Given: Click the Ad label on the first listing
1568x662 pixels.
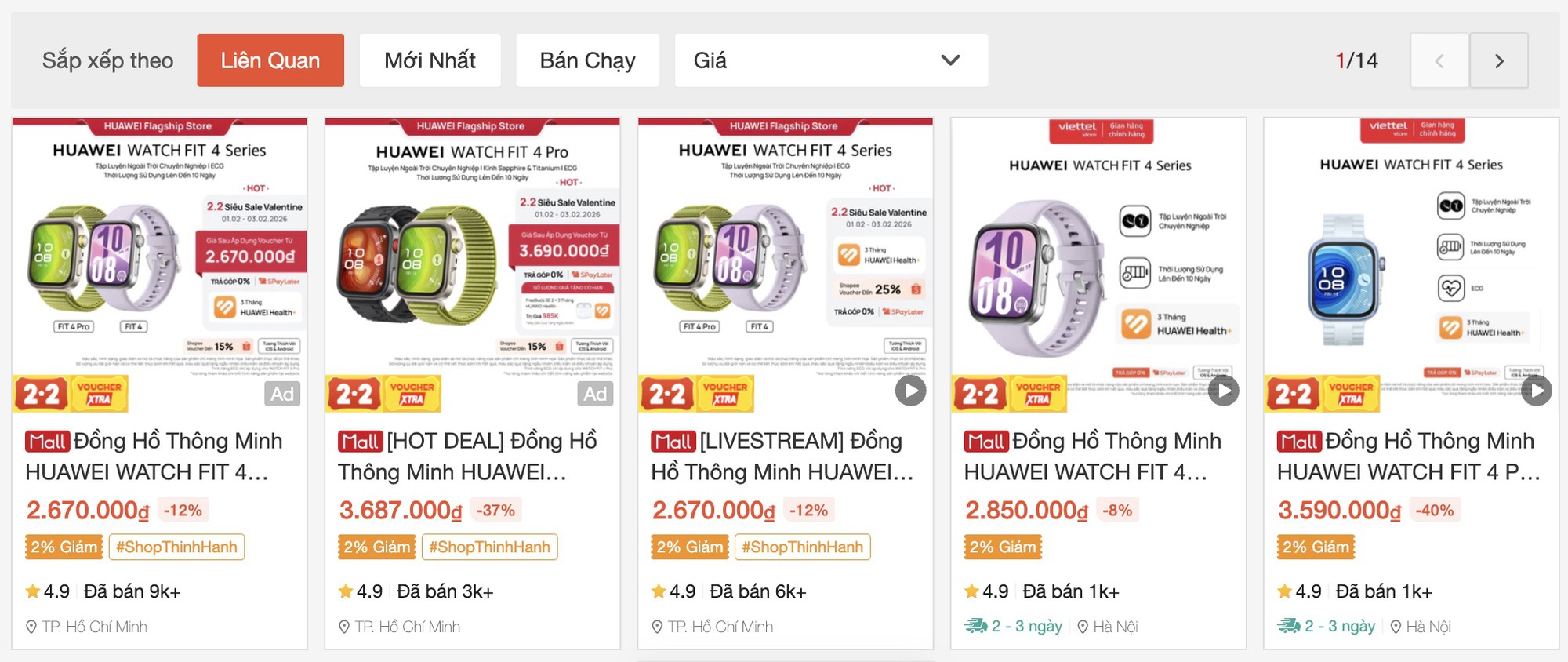Looking at the screenshot, I should (x=283, y=394).
